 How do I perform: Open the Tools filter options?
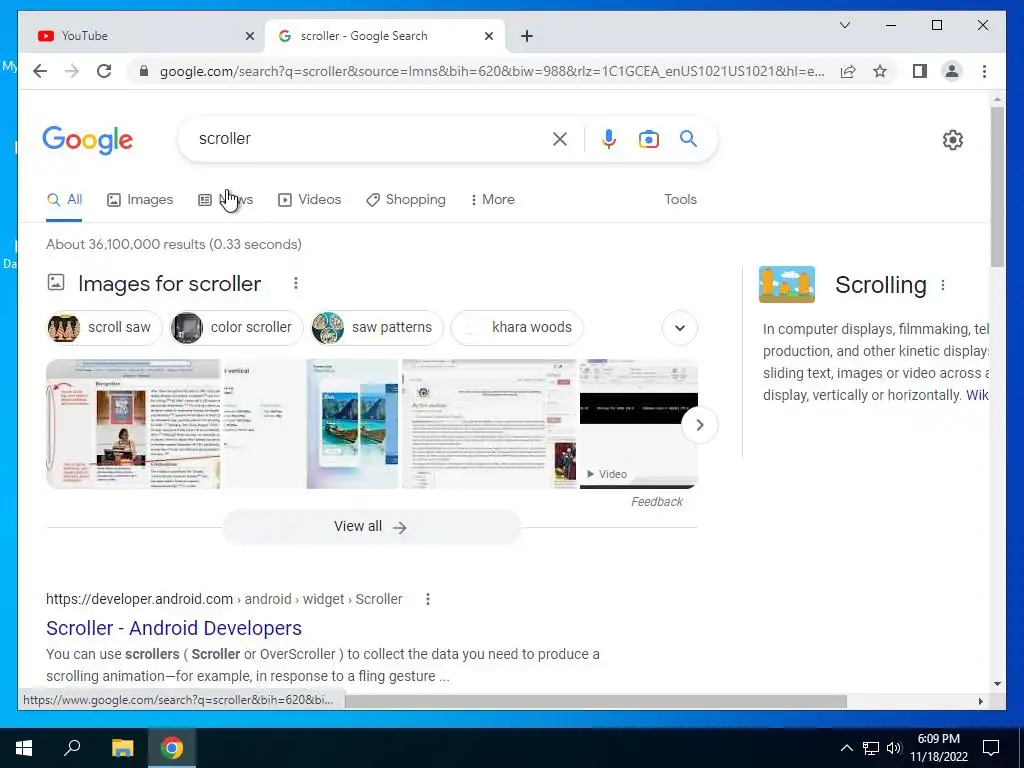680,200
